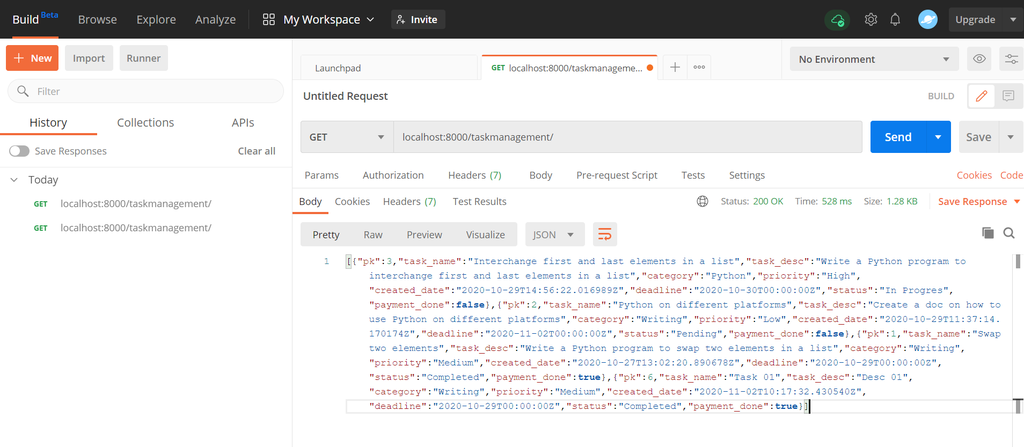This screenshot has height=447, width=1024.
Task: Open the JSON format dropdown
Action: tap(554, 234)
